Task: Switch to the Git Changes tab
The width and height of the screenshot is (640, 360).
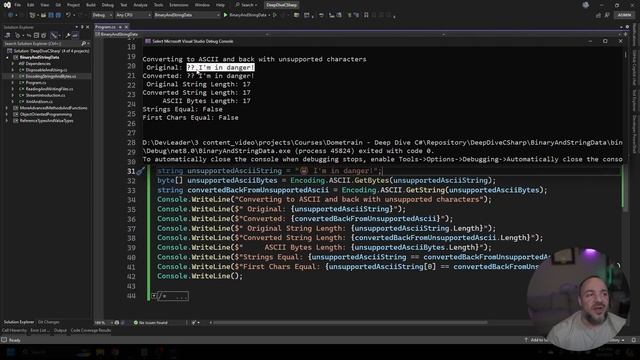Action: (x=49, y=322)
